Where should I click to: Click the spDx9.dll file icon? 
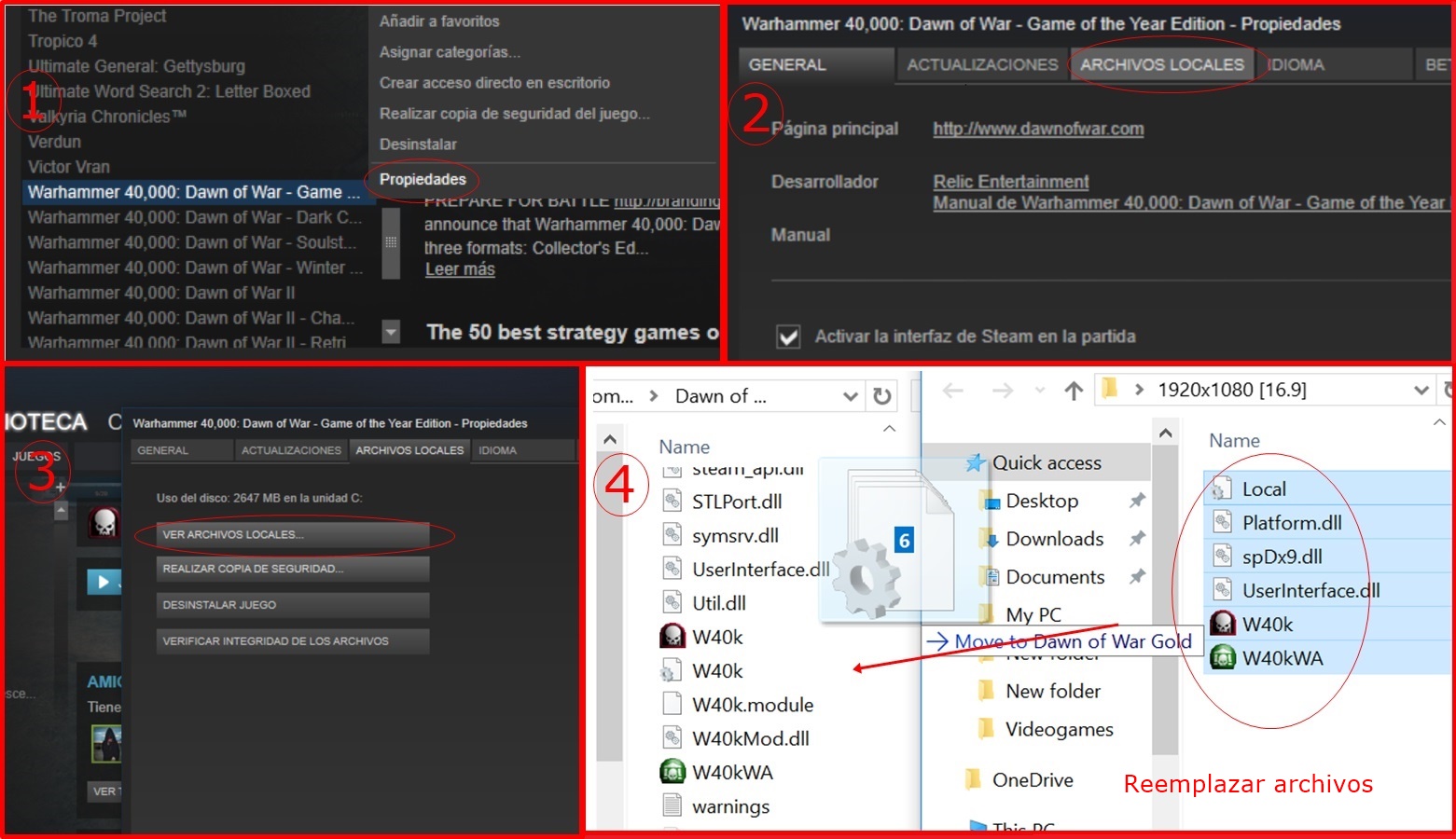1222,557
